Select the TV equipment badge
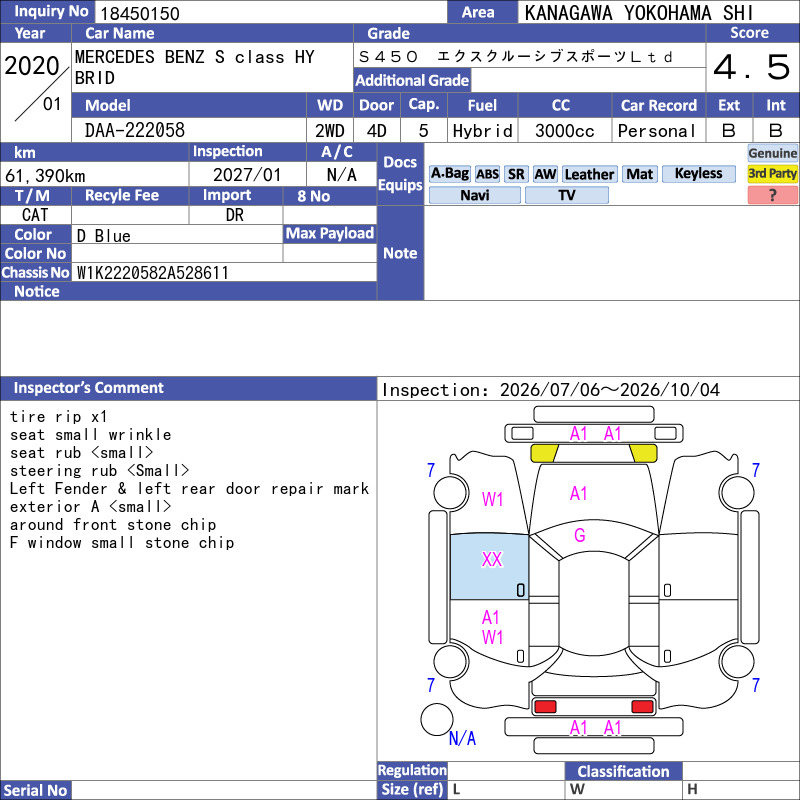The height and width of the screenshot is (800, 800). (566, 195)
